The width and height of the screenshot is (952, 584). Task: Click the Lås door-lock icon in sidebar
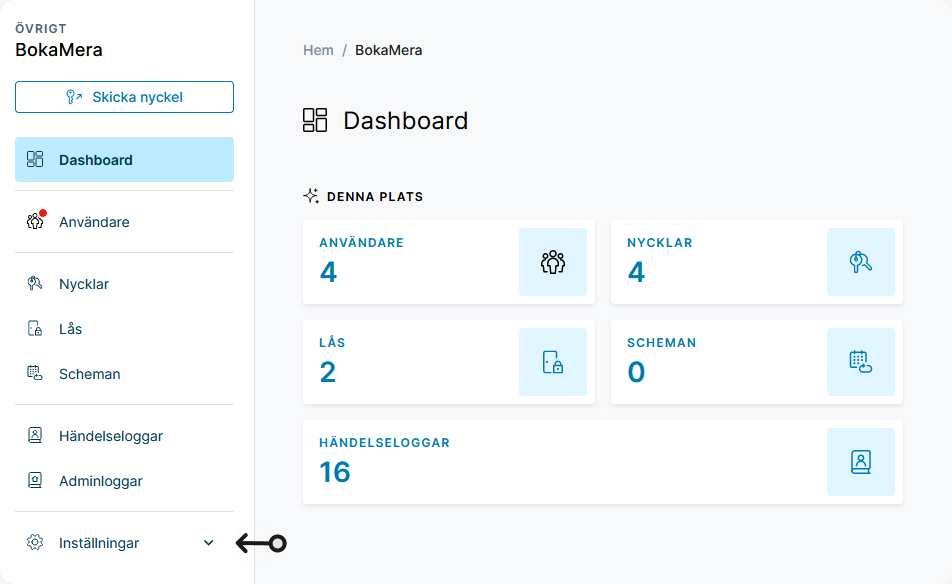[x=35, y=328]
